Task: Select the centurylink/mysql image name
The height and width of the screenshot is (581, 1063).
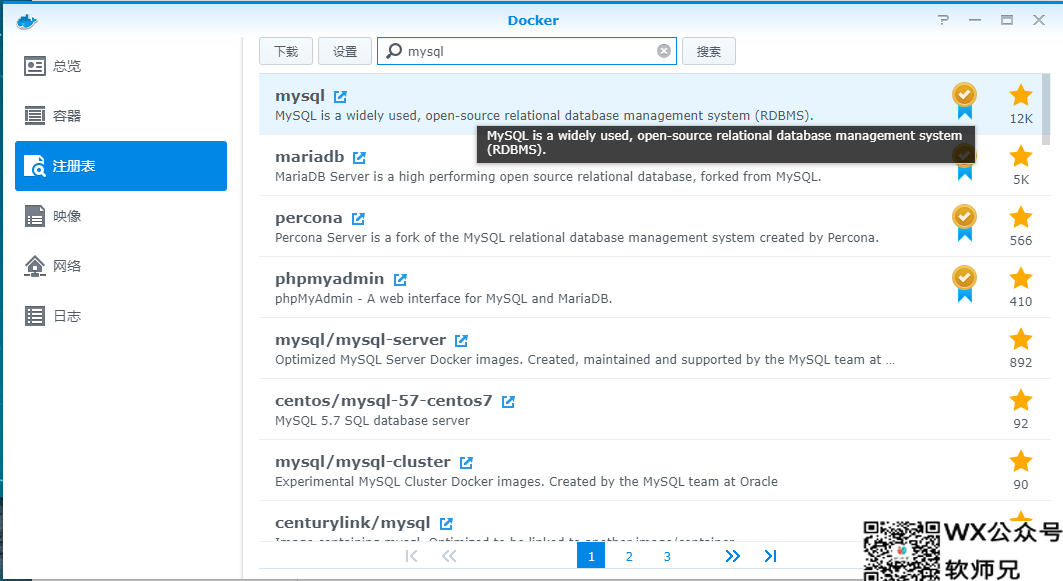Action: [x=353, y=523]
